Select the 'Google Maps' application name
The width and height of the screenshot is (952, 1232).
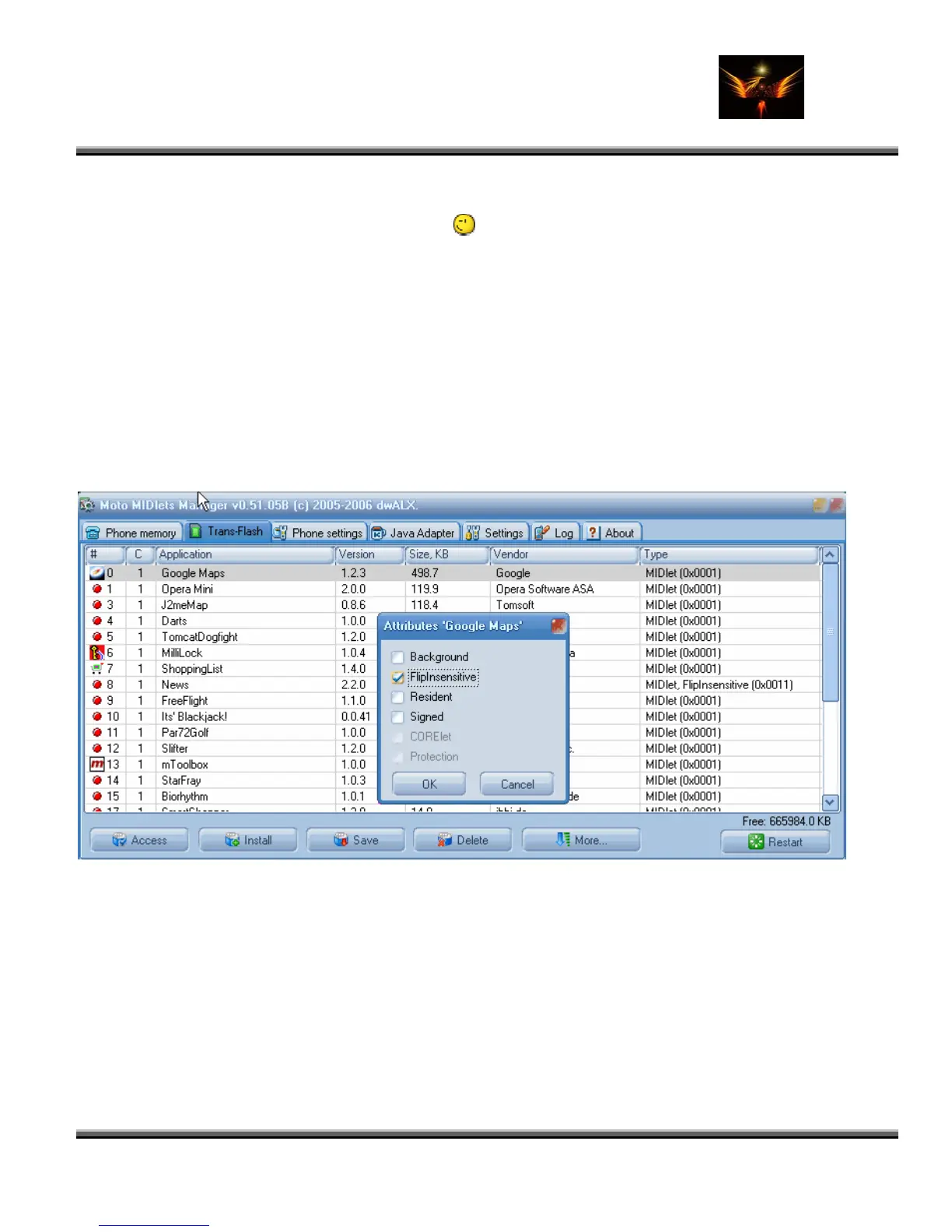pyautogui.click(x=193, y=573)
